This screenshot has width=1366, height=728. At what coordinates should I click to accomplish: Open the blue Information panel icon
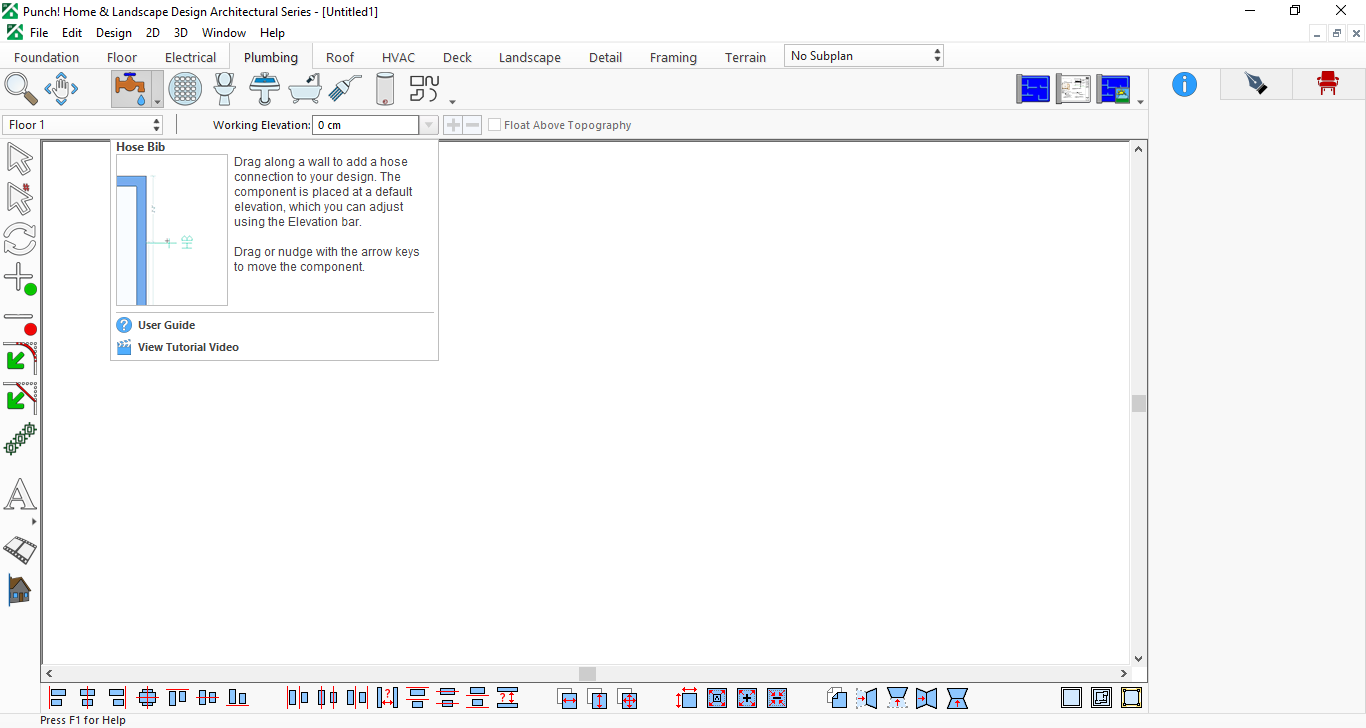[x=1184, y=84]
